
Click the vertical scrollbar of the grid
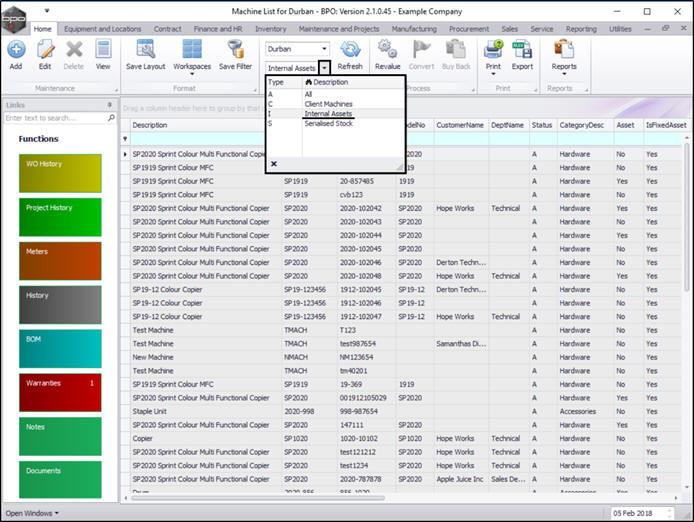point(686,217)
